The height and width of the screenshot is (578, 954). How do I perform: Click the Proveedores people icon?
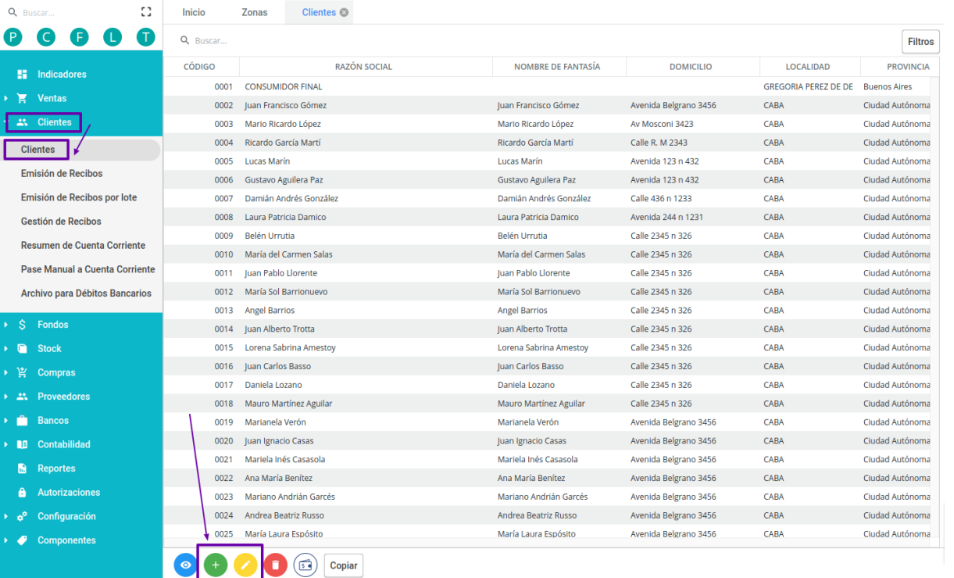click(23, 396)
